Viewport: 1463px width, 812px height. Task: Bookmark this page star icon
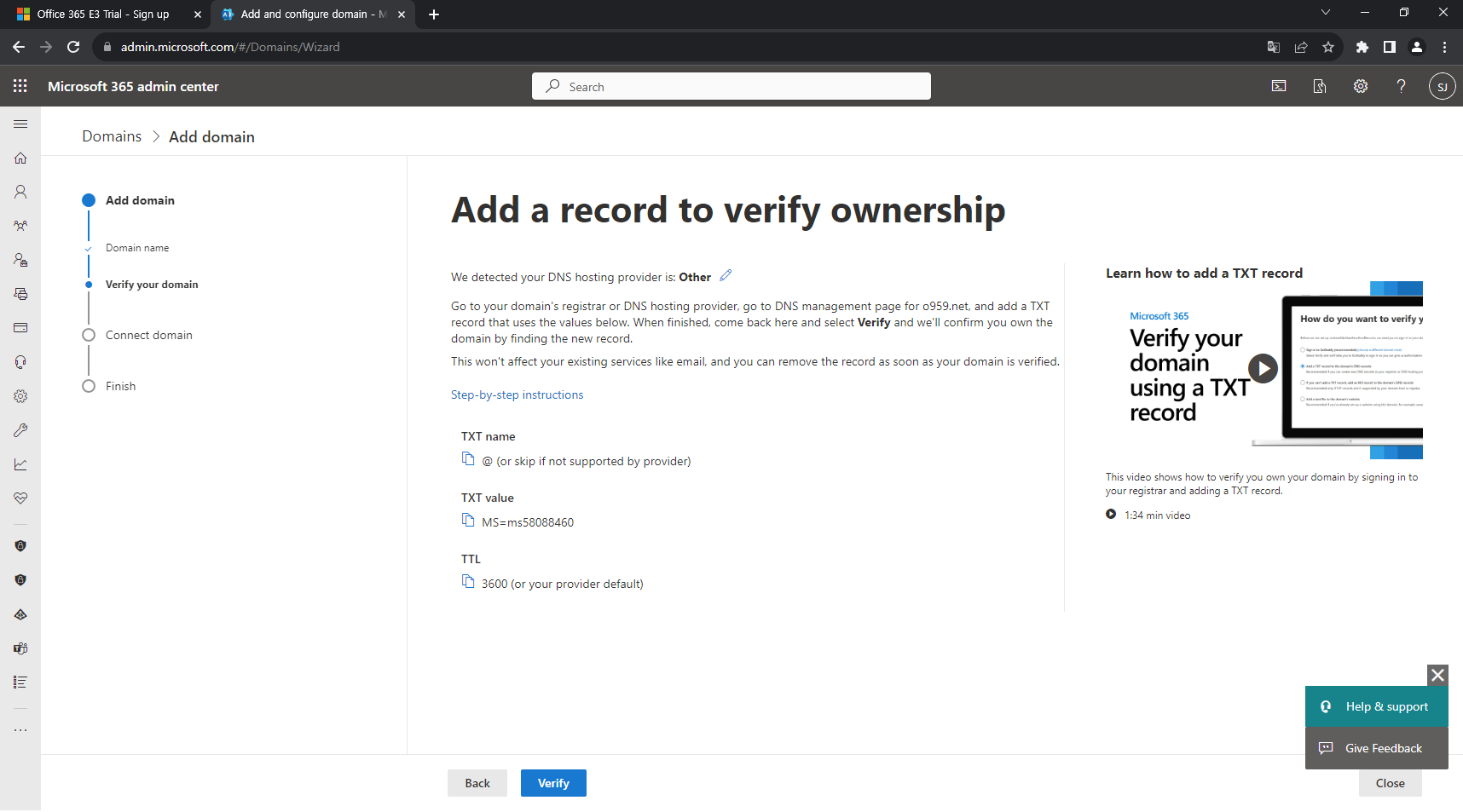click(x=1328, y=47)
